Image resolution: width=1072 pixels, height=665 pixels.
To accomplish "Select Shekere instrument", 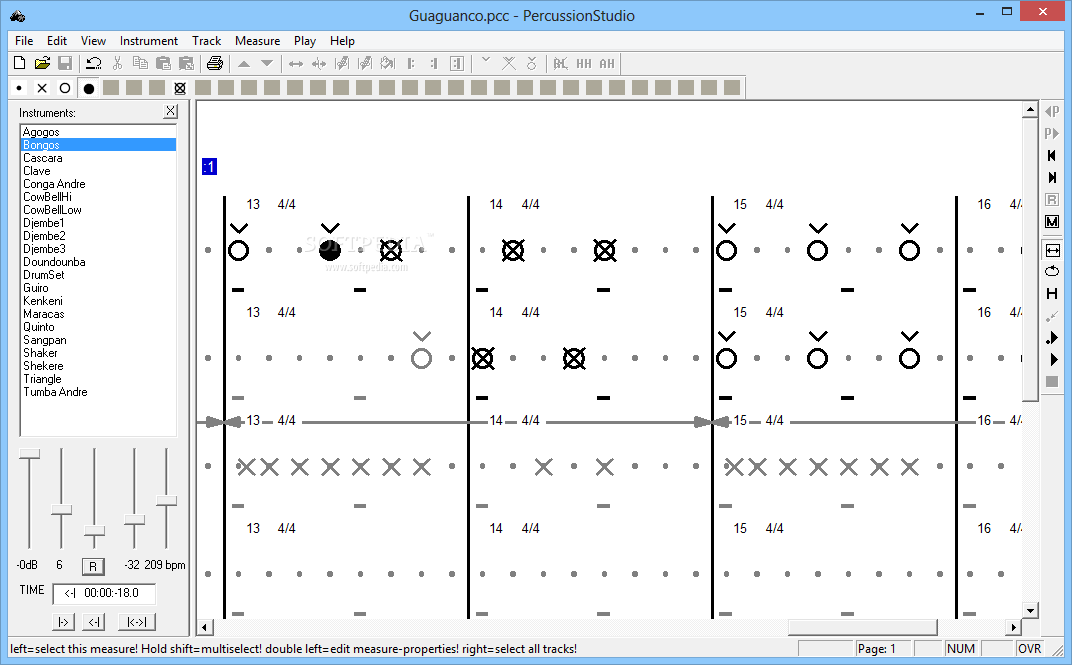I will click(x=98, y=366).
